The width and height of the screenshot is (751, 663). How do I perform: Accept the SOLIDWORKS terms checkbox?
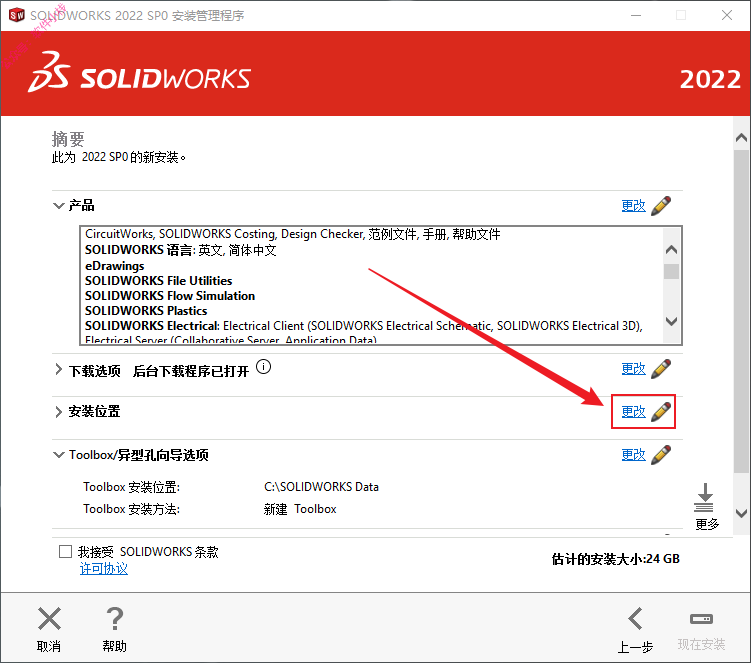65,551
